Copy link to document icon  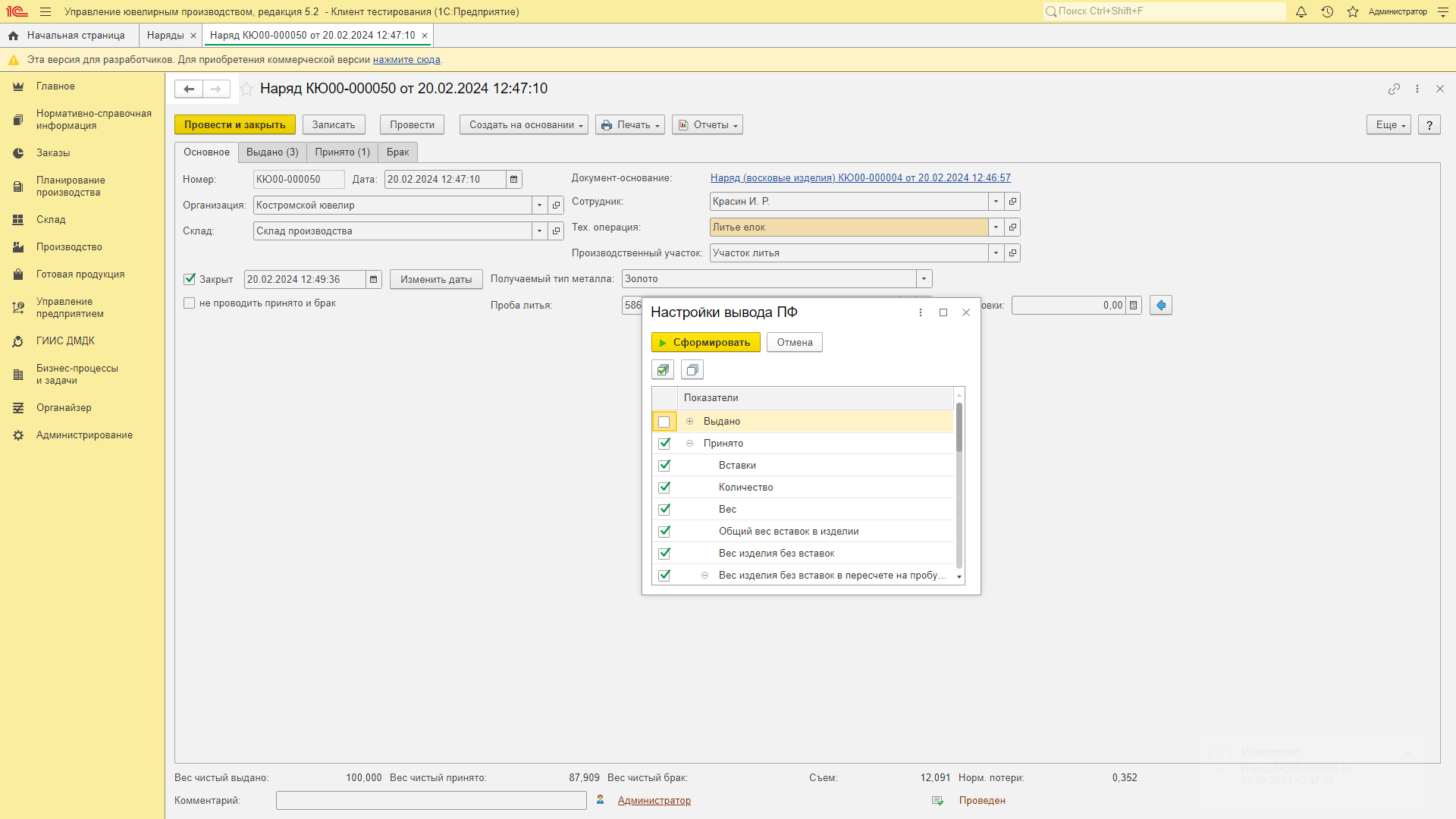pos(1394,89)
